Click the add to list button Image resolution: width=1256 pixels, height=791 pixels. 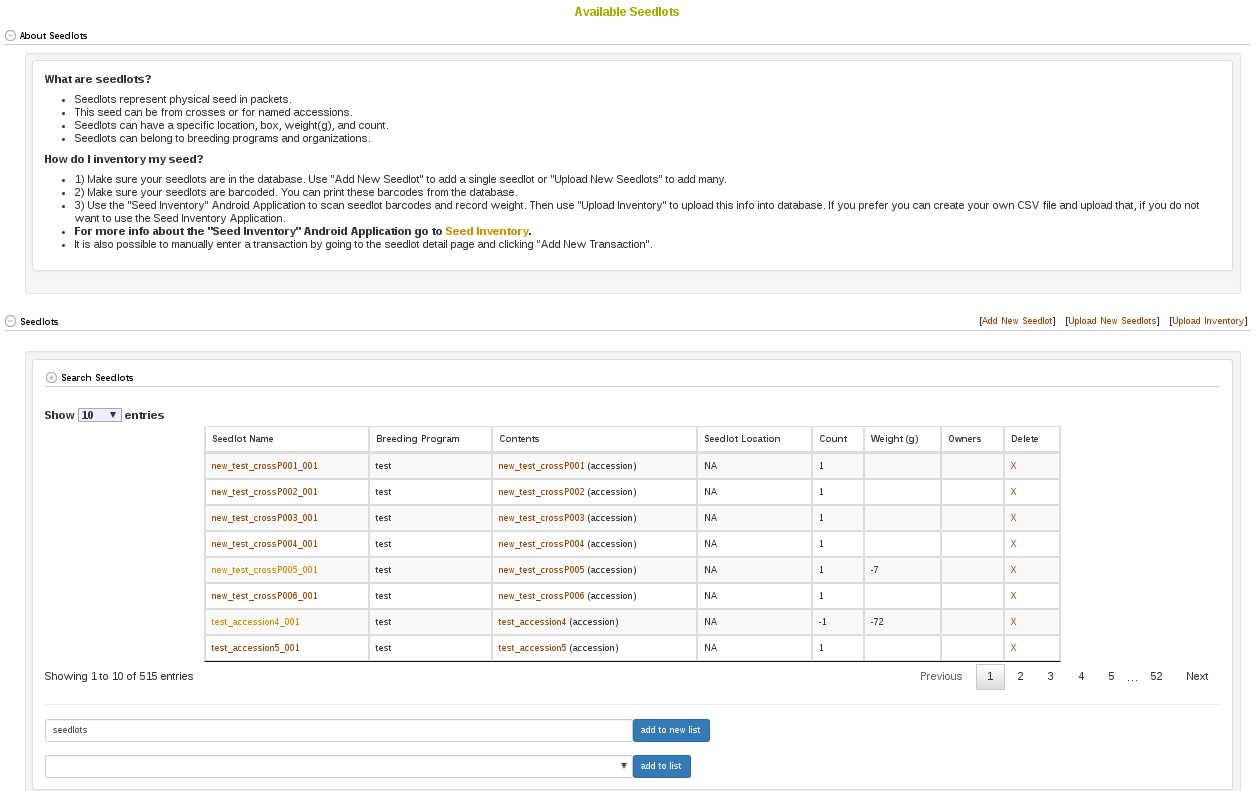(661, 766)
